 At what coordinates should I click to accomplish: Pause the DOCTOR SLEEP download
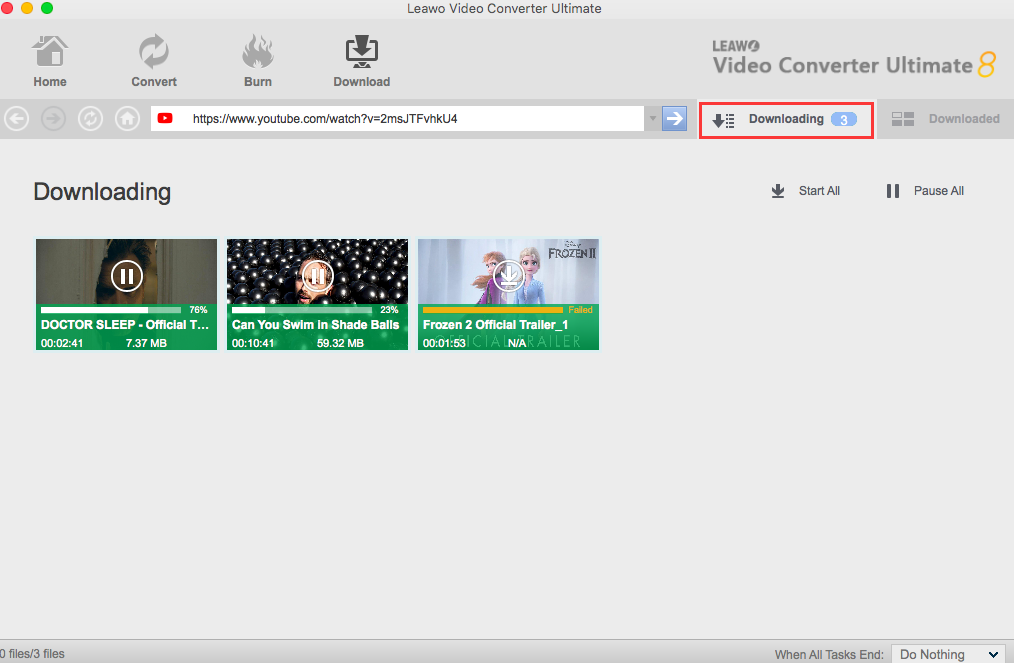(127, 276)
